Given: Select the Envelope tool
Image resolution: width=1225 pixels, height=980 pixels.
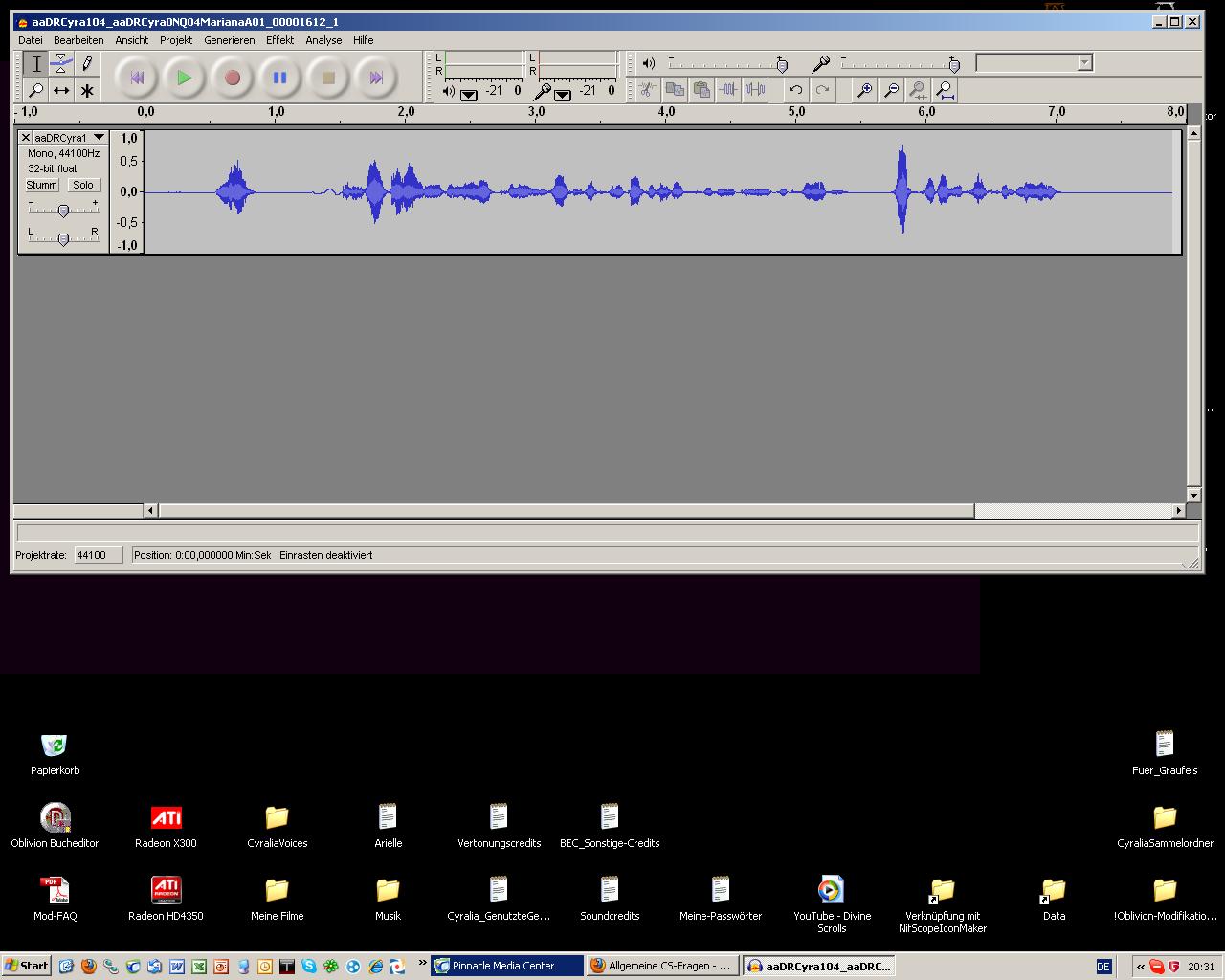Looking at the screenshot, I should [x=61, y=63].
